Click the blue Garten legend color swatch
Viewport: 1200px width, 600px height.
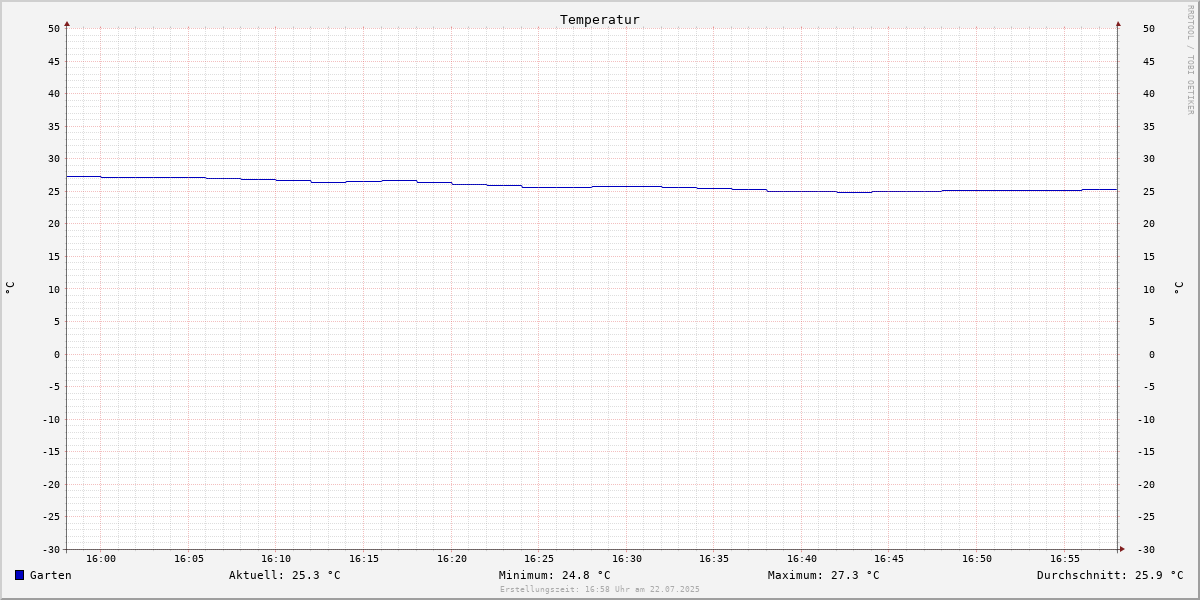point(19,575)
